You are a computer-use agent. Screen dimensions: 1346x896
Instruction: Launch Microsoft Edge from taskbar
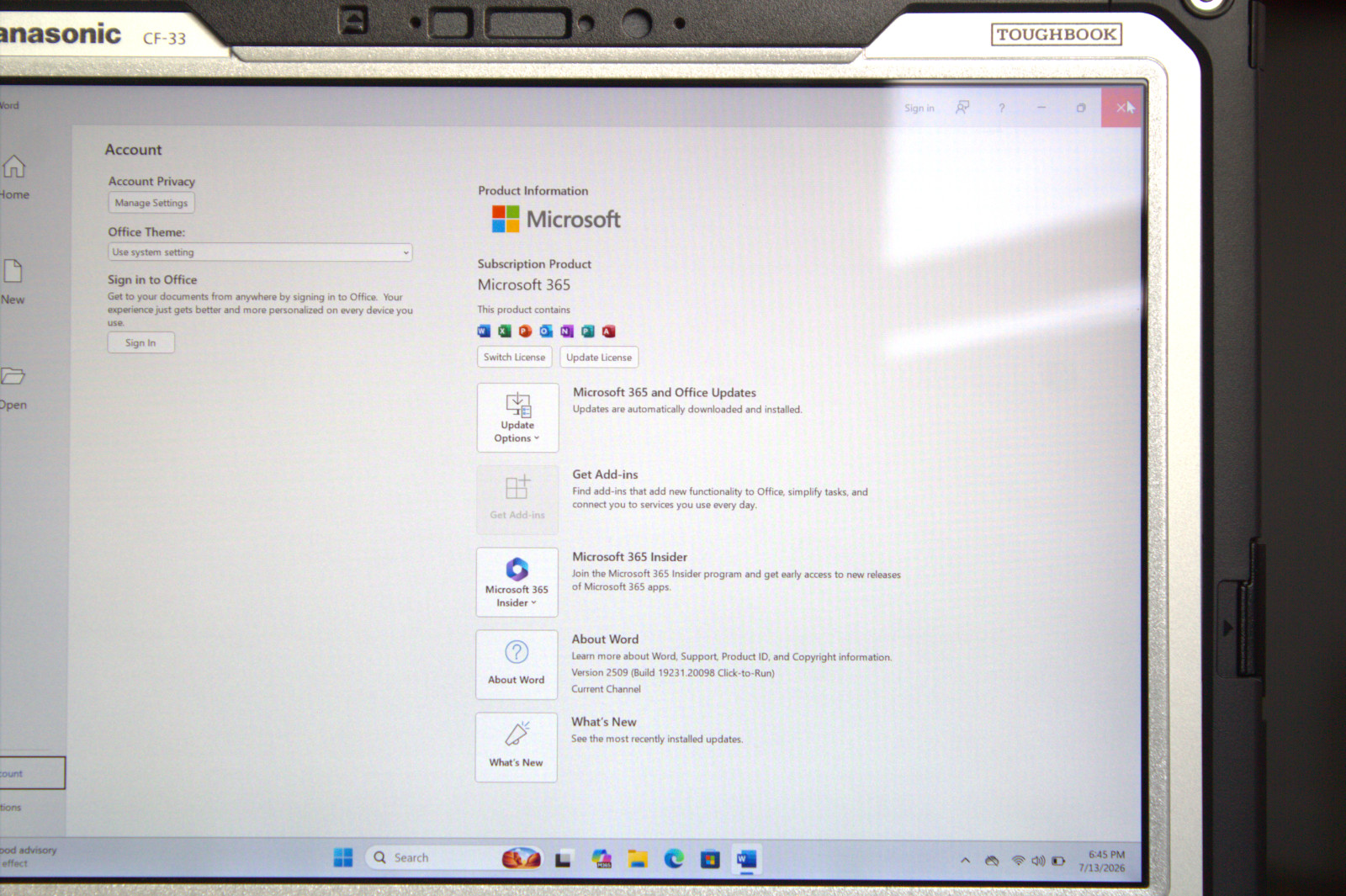[x=674, y=859]
